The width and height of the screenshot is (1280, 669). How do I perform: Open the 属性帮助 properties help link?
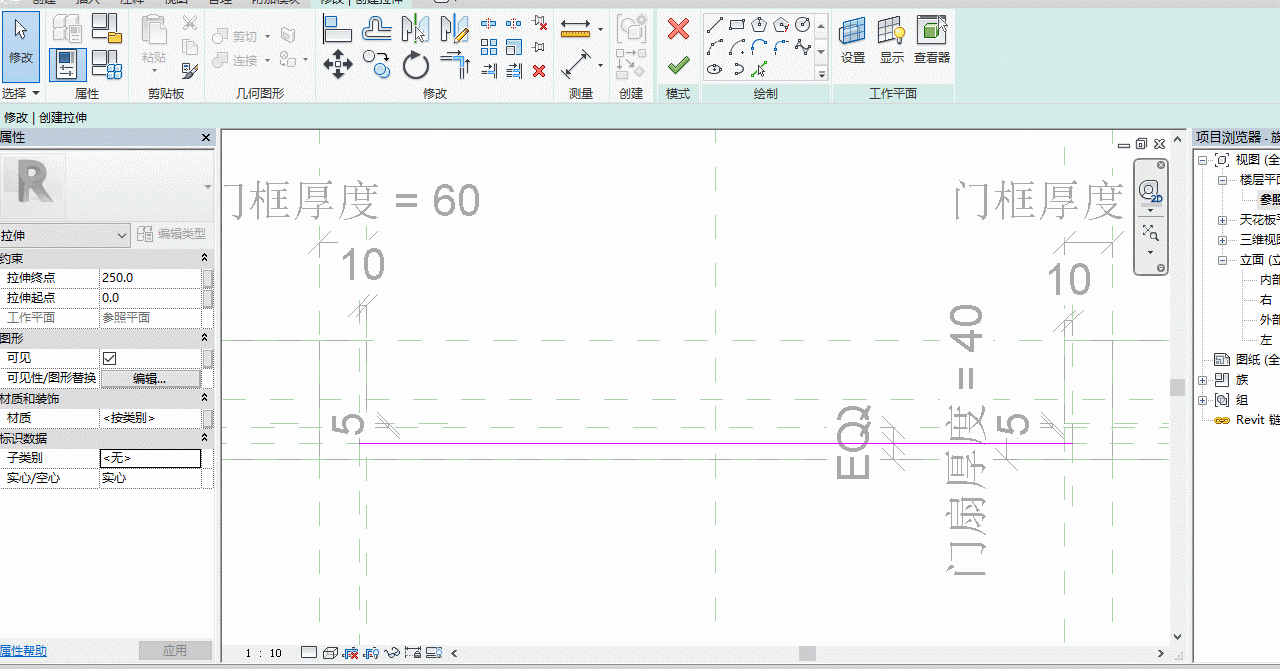pyautogui.click(x=23, y=651)
